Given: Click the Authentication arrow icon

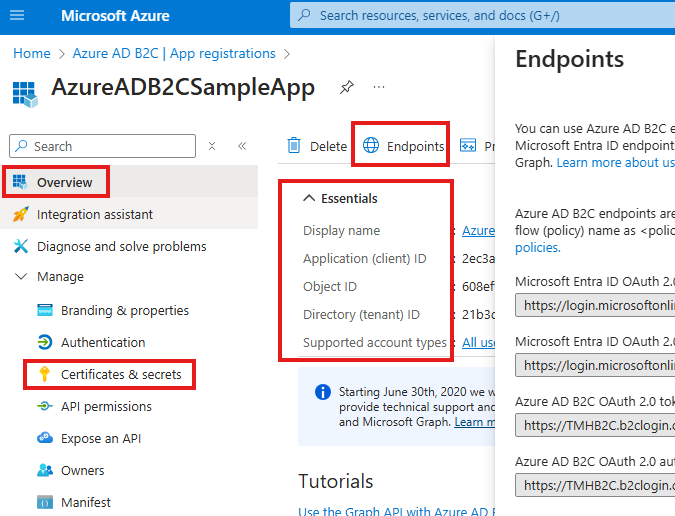Looking at the screenshot, I should (45, 342).
